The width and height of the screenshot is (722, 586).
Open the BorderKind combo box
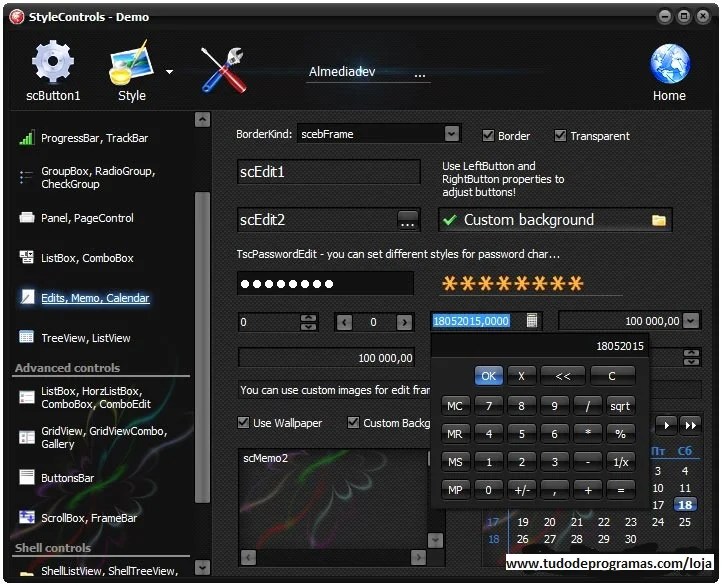[x=378, y=134]
